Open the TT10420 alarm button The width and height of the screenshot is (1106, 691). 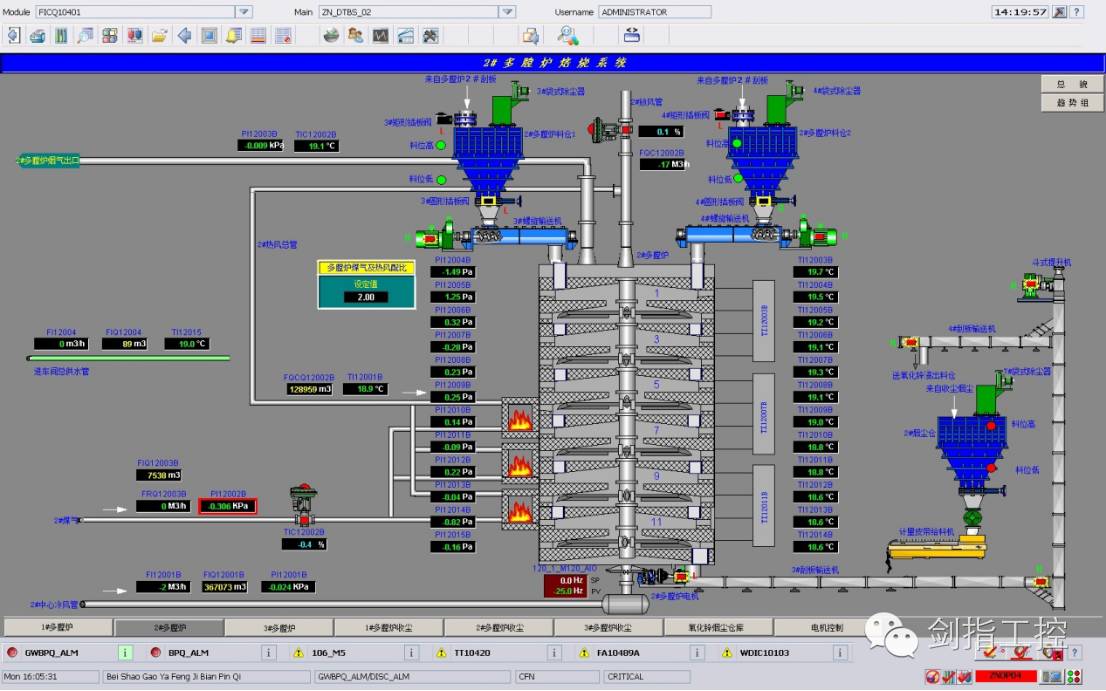tap(488, 653)
